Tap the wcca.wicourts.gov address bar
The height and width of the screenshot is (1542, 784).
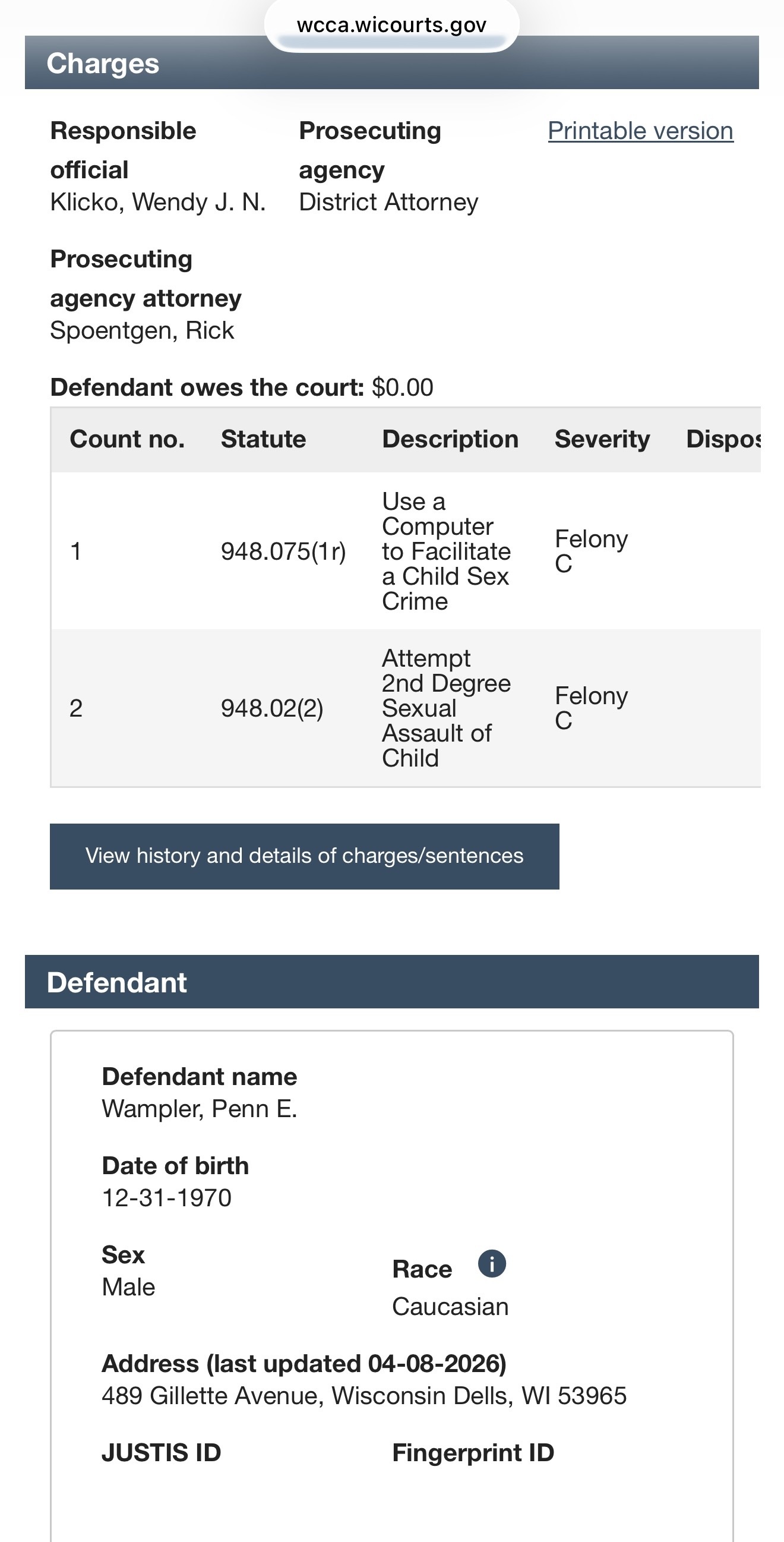click(x=392, y=25)
